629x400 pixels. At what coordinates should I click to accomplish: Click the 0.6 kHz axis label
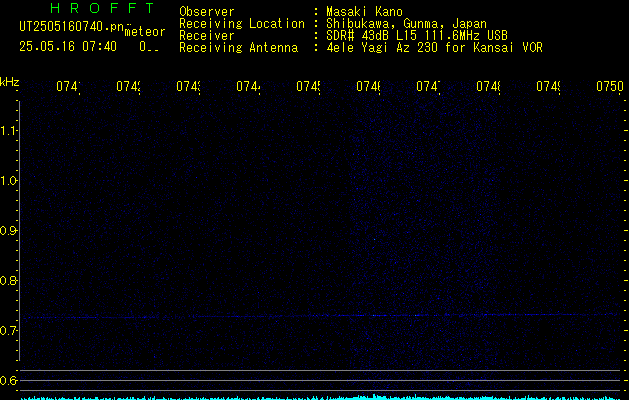tap(8, 380)
